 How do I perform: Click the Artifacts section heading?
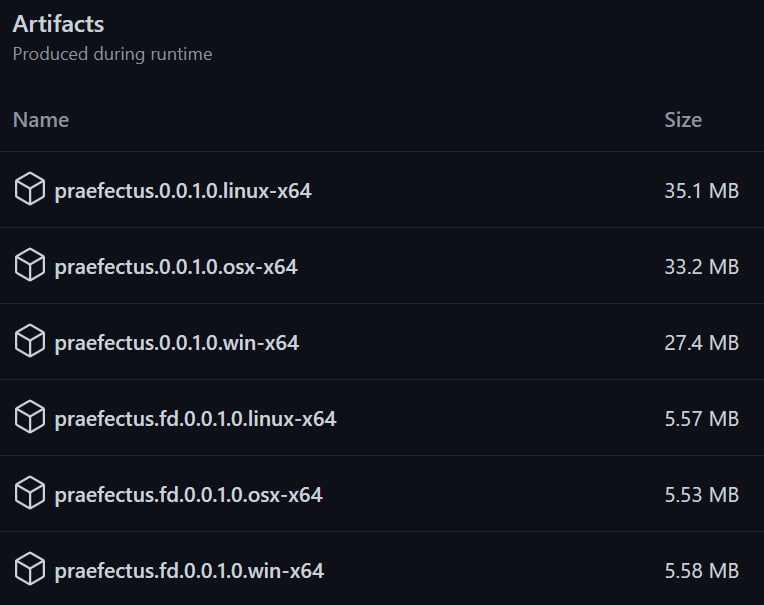[58, 24]
